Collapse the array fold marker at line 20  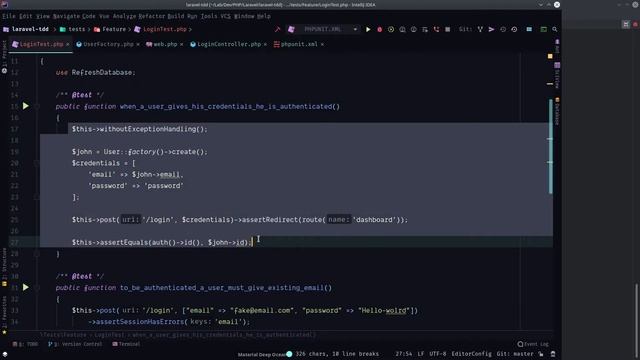point(37,163)
